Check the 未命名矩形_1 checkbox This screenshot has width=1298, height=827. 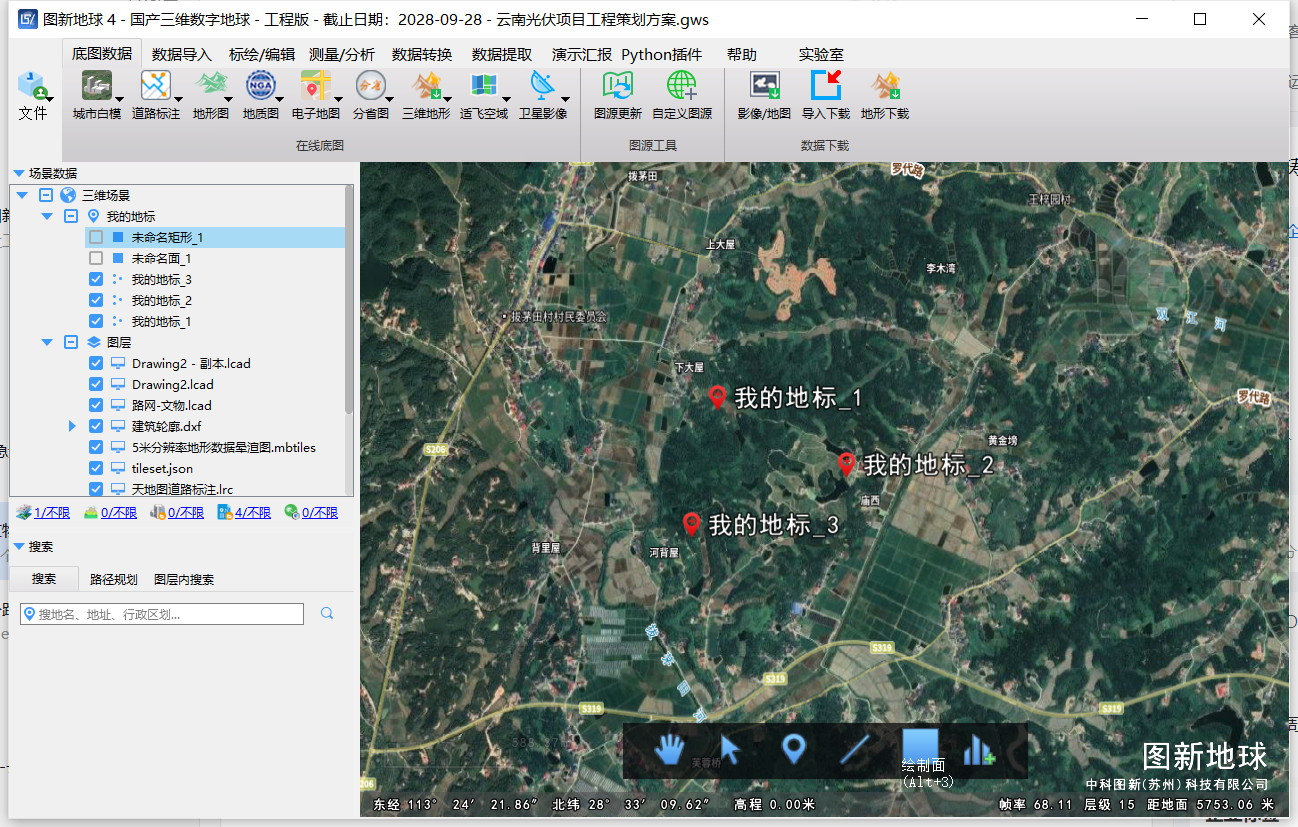96,237
